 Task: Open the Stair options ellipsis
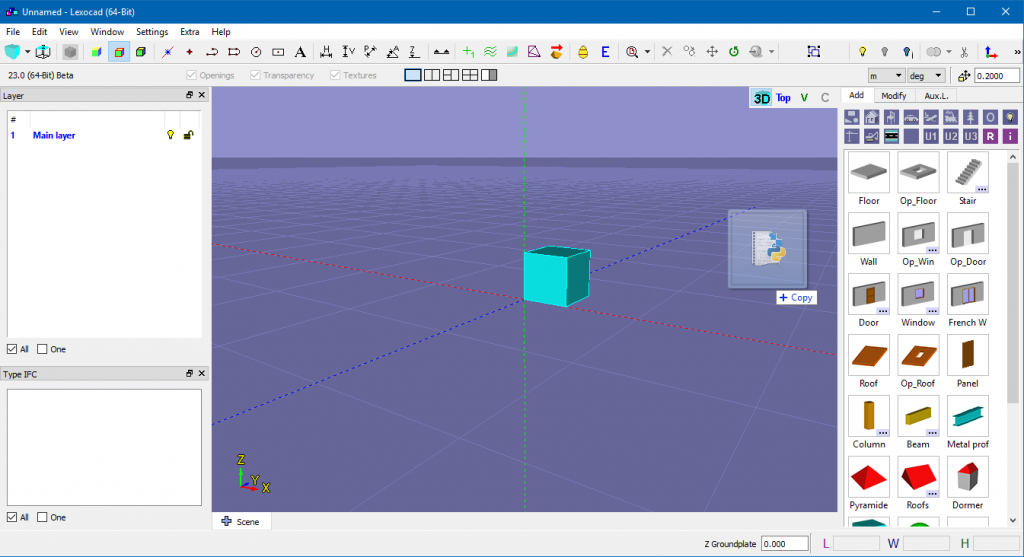982,189
